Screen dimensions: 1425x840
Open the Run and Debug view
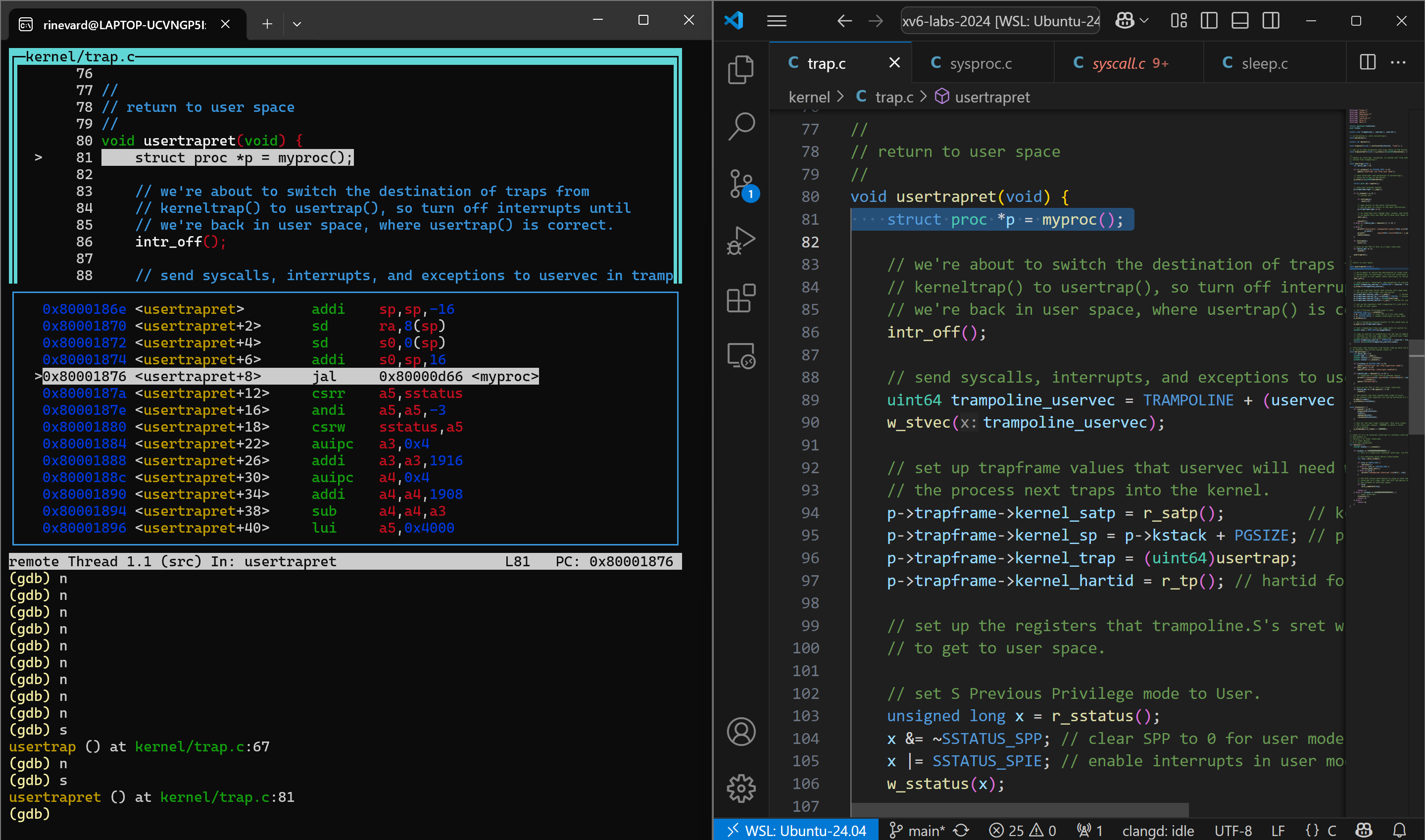740,241
